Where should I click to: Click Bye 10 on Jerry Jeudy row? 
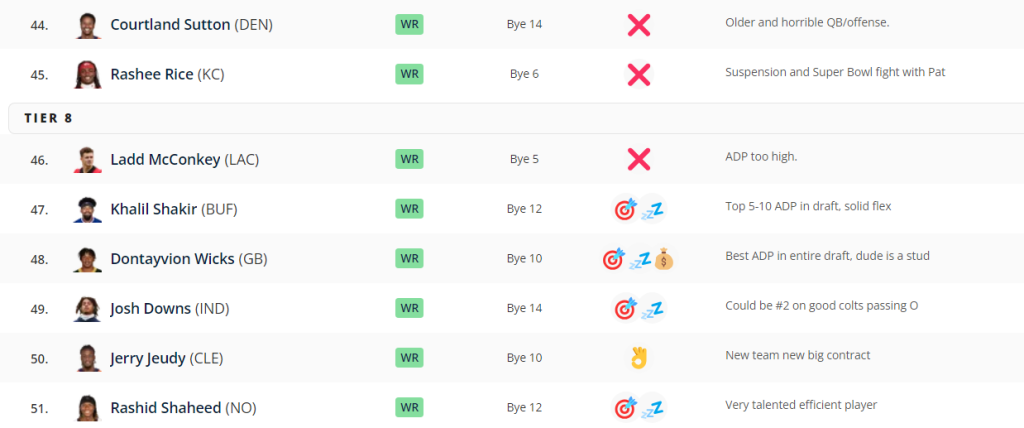[x=524, y=357]
